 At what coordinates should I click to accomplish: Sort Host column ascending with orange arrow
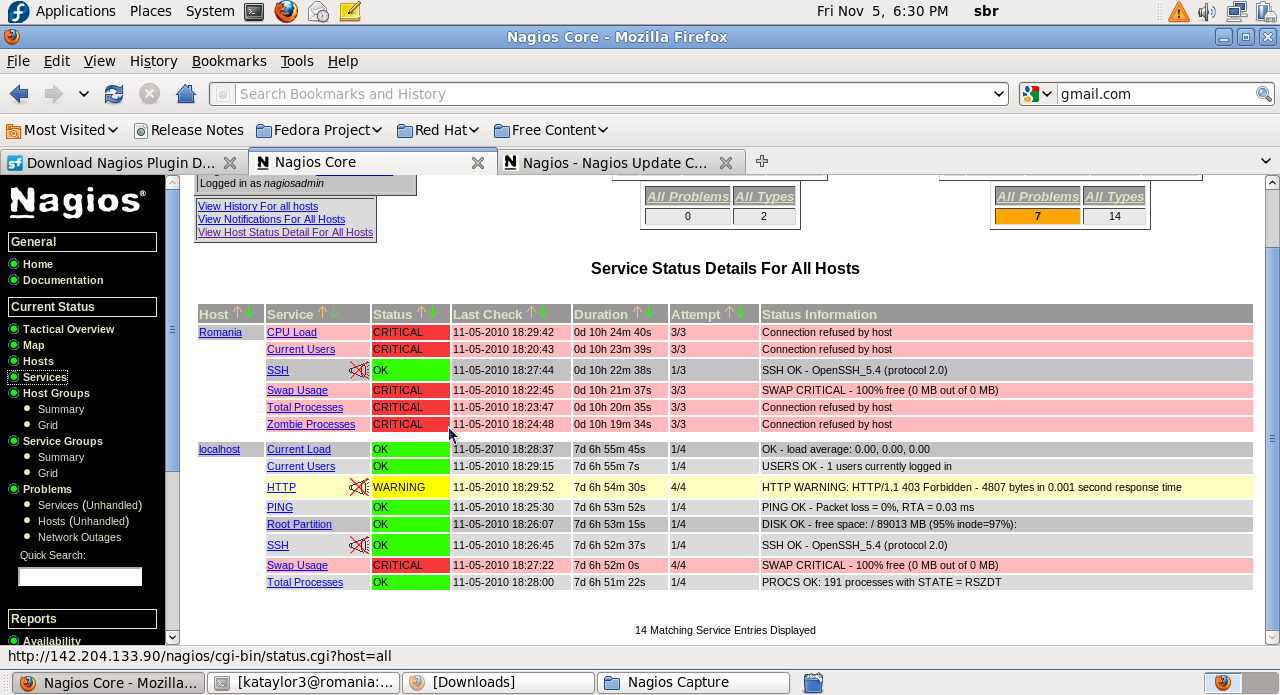(x=238, y=313)
